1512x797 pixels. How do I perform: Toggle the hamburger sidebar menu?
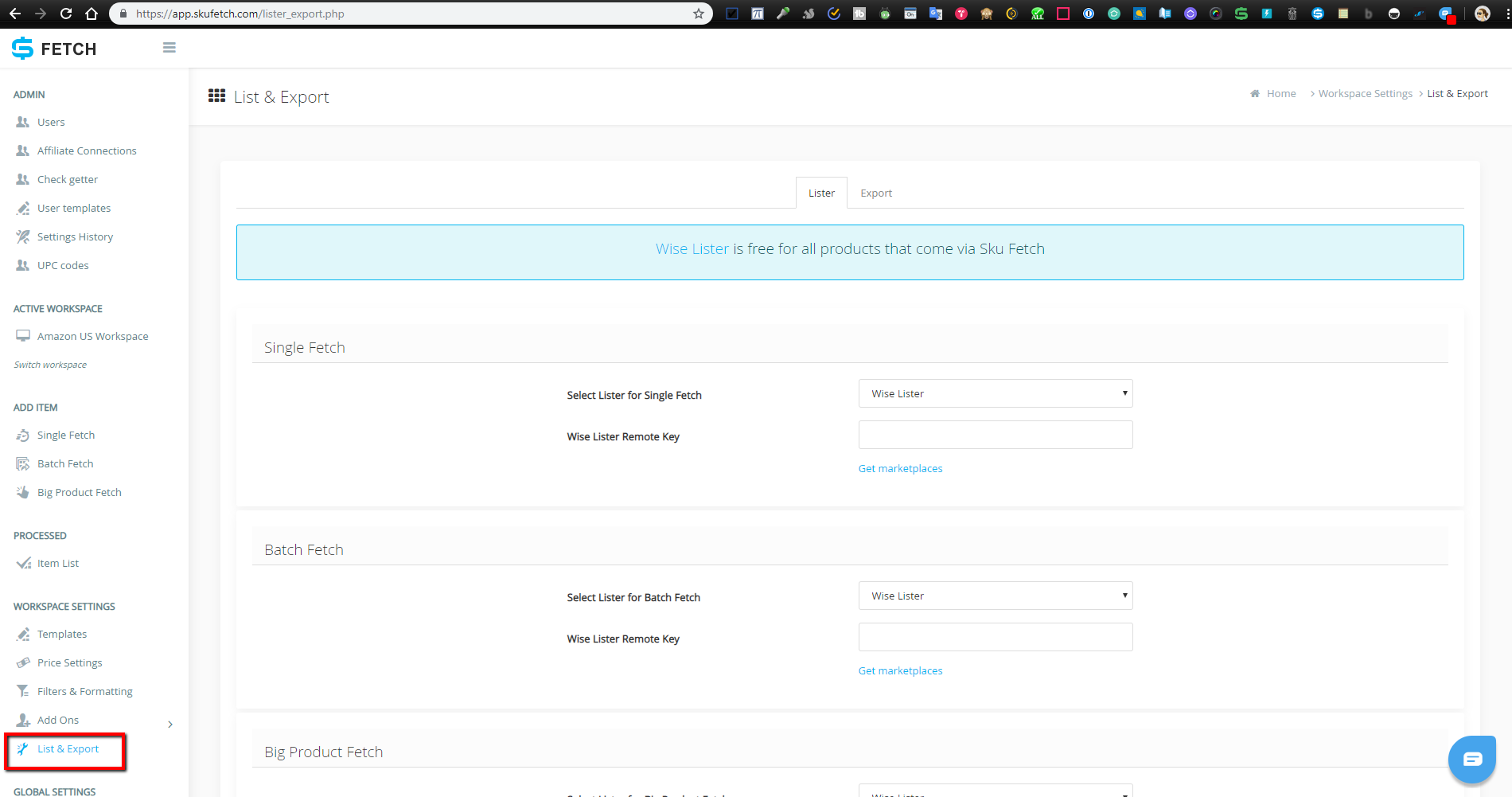click(x=170, y=48)
